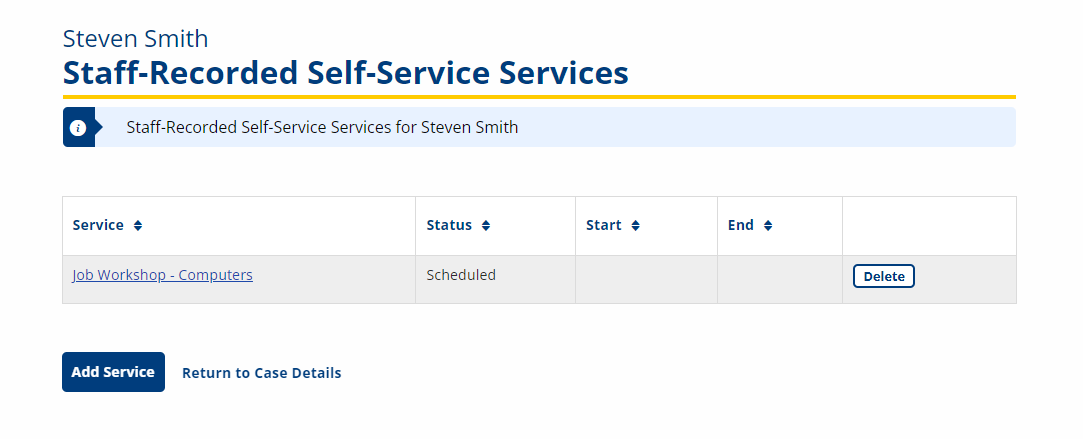Click the Staff-Recorded Self-Service Services page heading
The height and width of the screenshot is (439, 1083).
point(345,72)
